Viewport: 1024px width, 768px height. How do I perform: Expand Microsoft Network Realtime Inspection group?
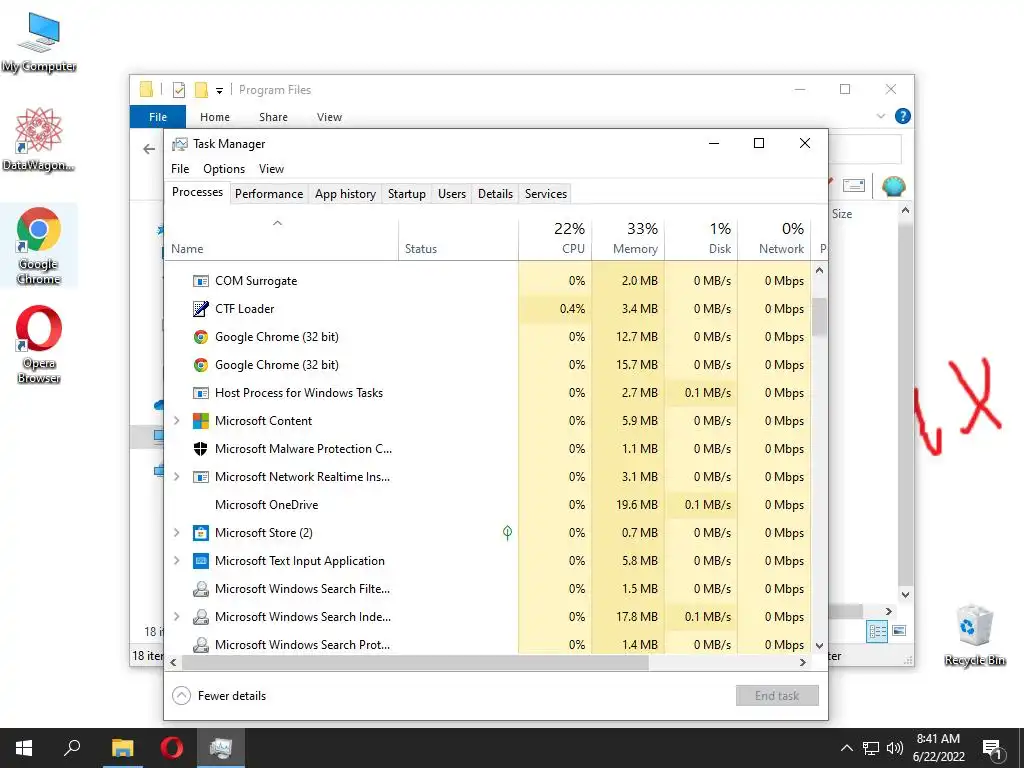tap(176, 477)
